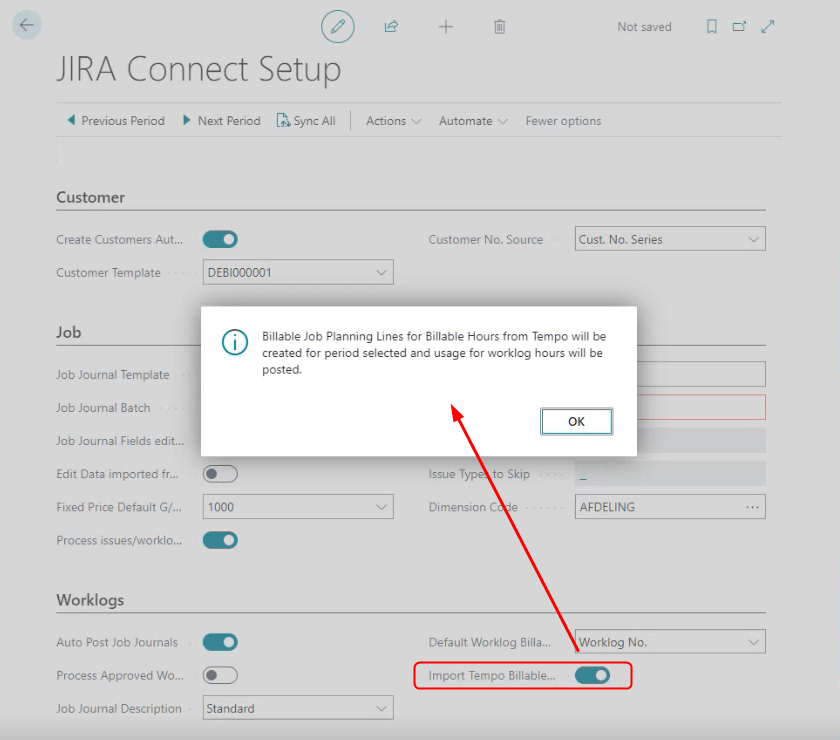The width and height of the screenshot is (840, 740).
Task: Toggle Process Approved Worklogs switch
Action: pyautogui.click(x=220, y=675)
